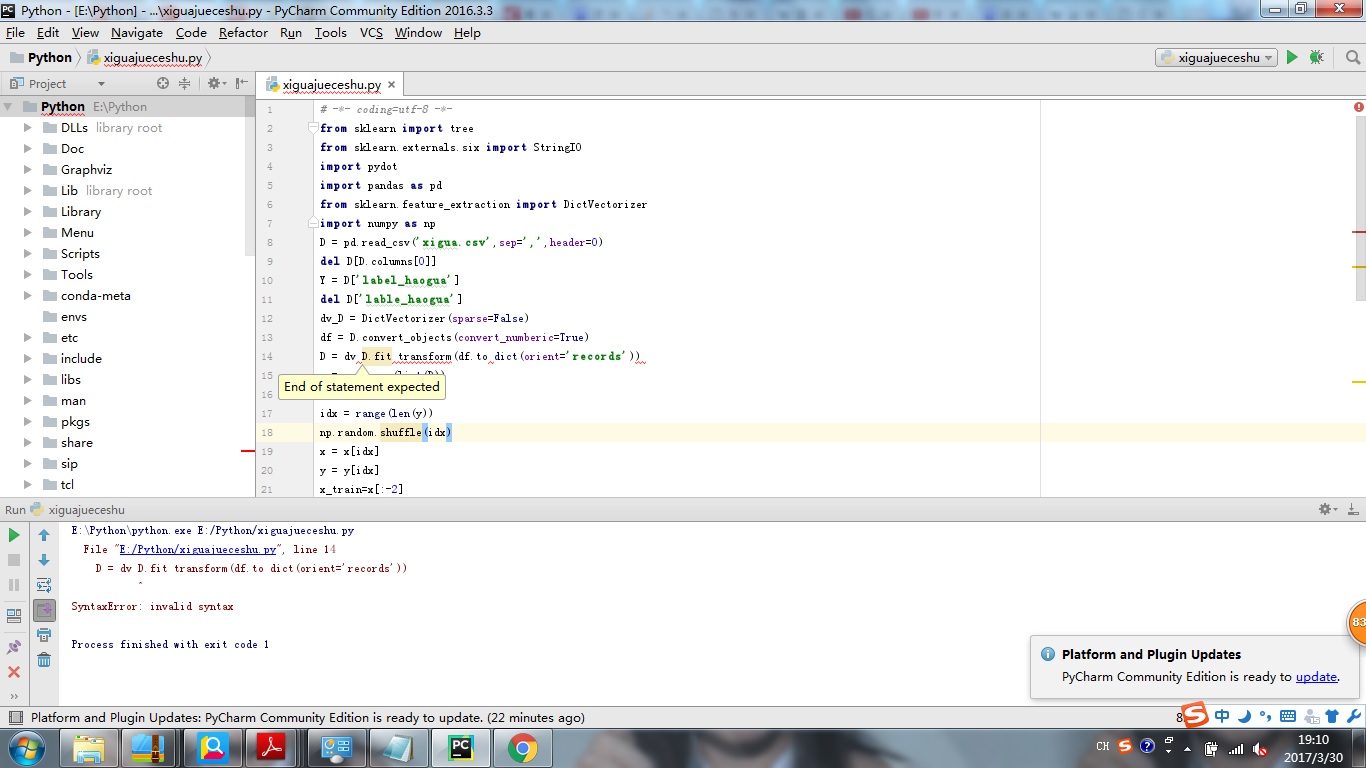Click xiguajueceshu.py breadcrumb in navigation bar
The width and height of the screenshot is (1366, 768).
pos(145,58)
